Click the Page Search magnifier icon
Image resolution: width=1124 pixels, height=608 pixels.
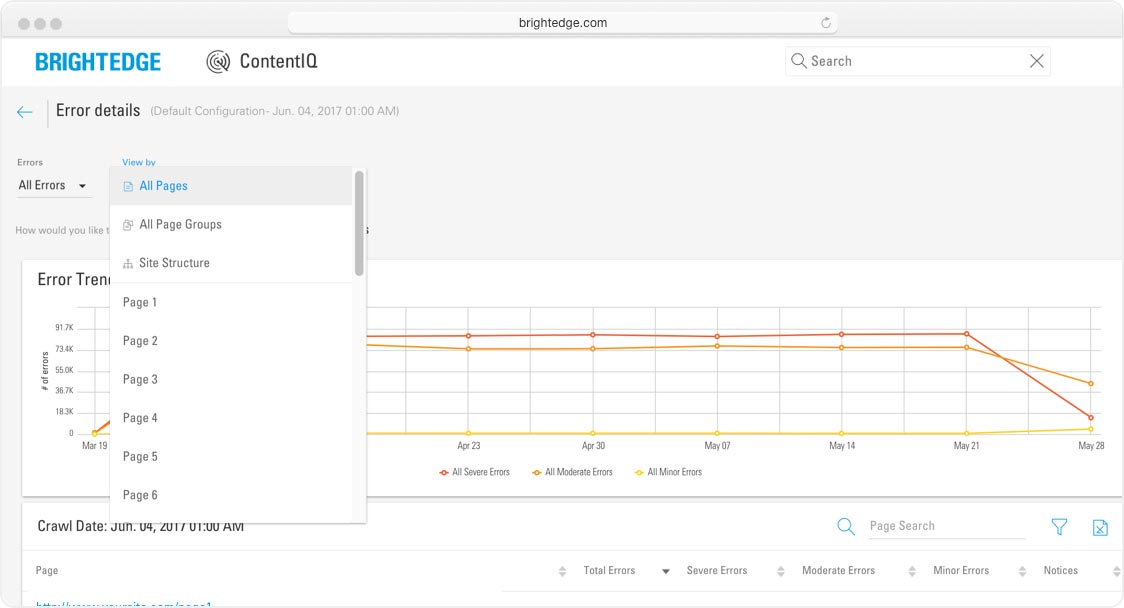tap(846, 526)
